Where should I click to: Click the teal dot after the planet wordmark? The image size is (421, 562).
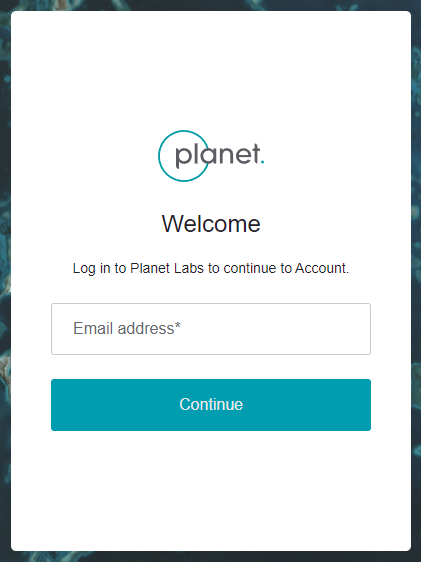262,162
